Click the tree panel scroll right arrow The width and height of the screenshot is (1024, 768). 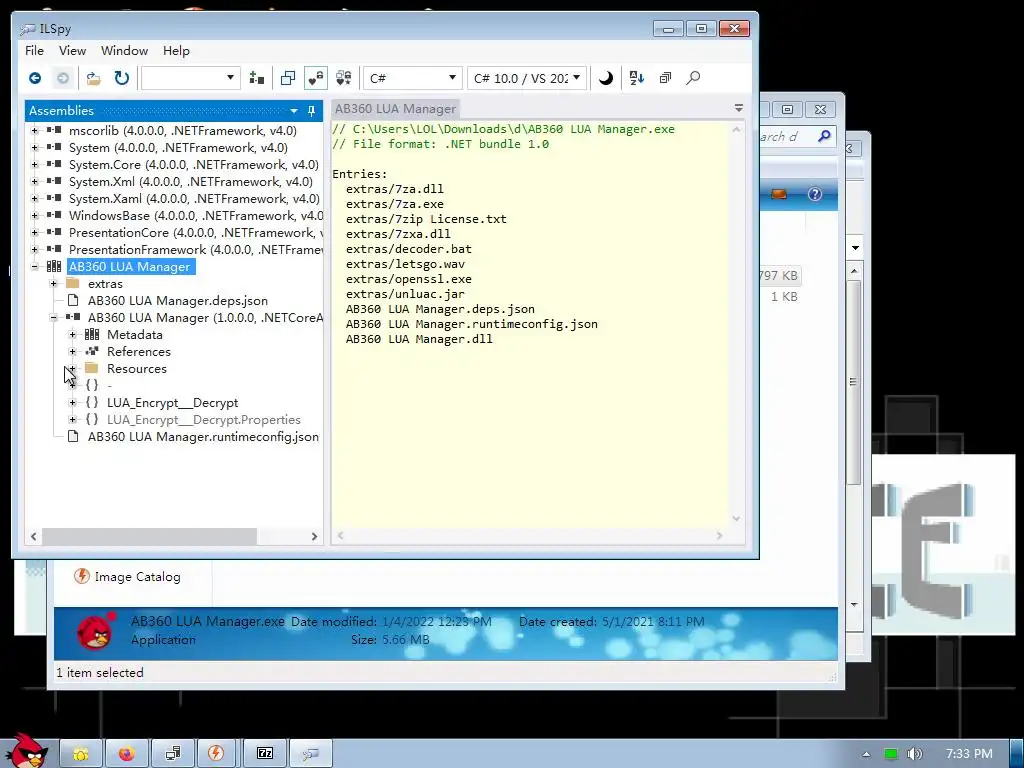point(314,536)
